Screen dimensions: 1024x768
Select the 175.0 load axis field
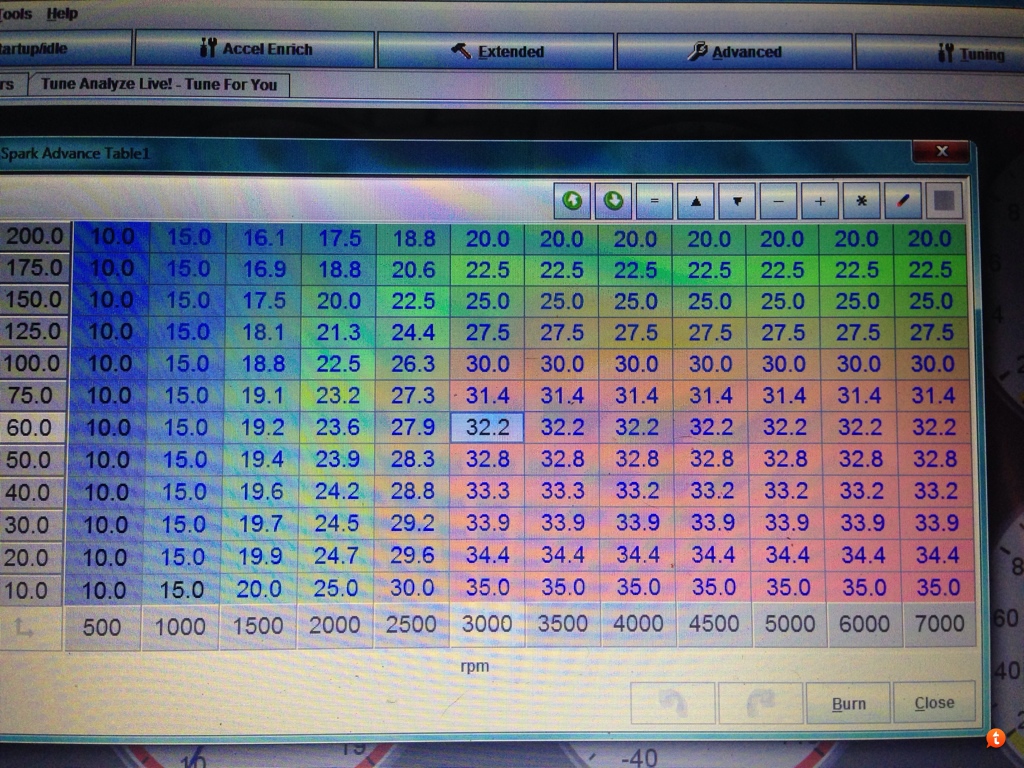click(34, 267)
